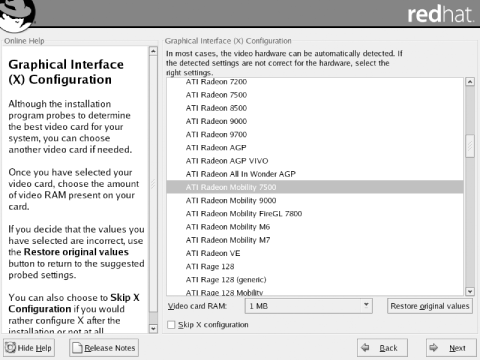Select ATI Radeon Mobility M7
The height and width of the screenshot is (360, 481).
pos(315,240)
